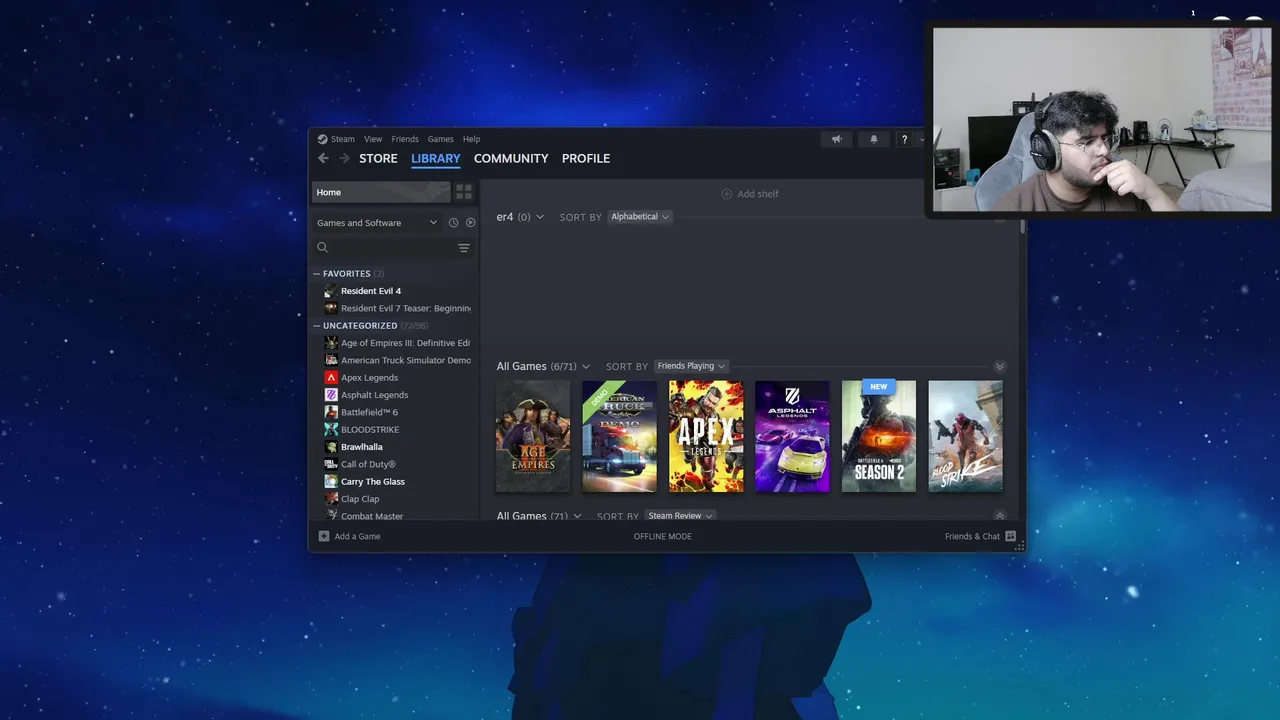Open the View menu
Screen dimensions: 1280x720
pos(373,139)
